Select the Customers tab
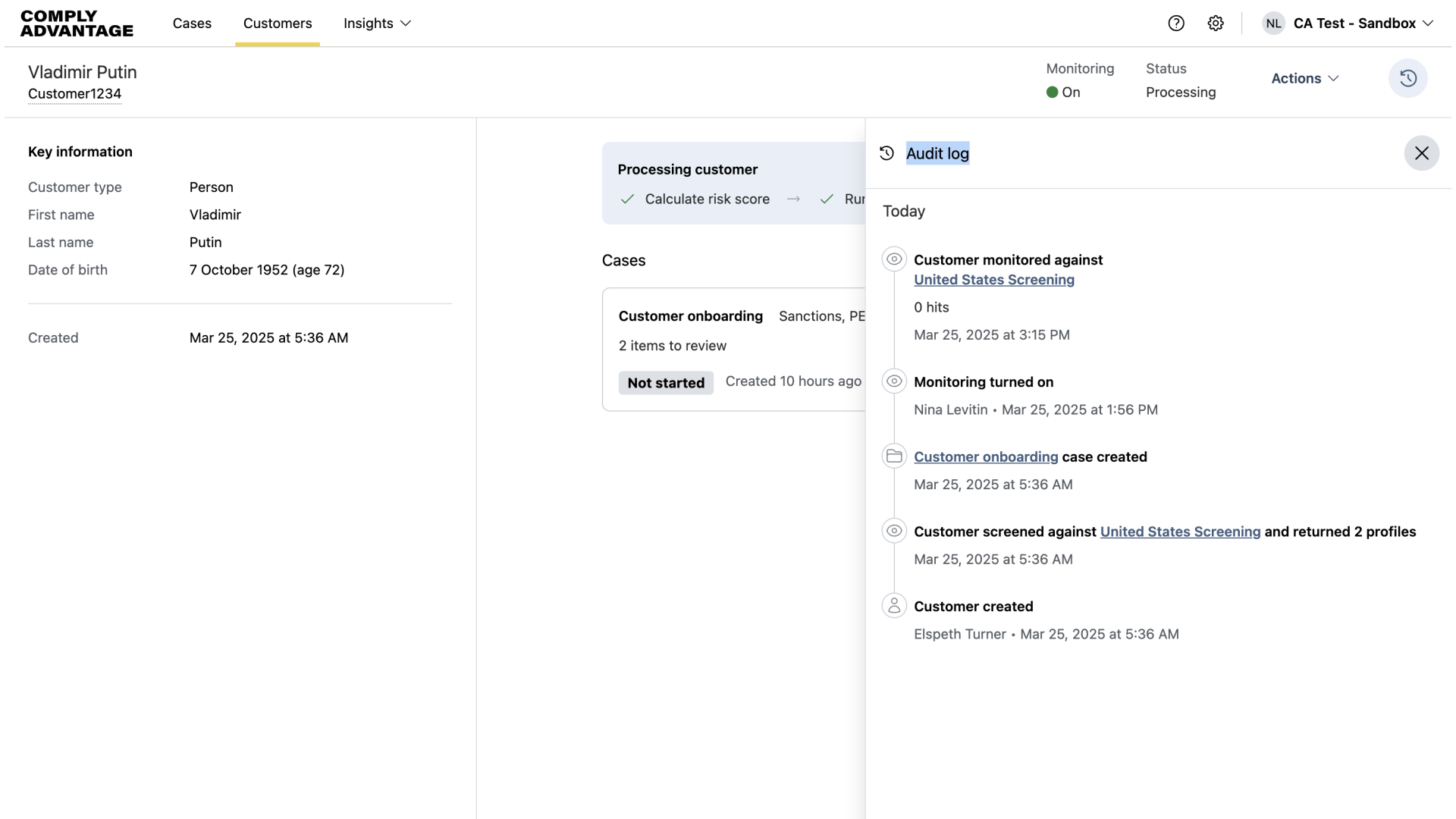Screen dimensions: 1456x819 [278, 24]
